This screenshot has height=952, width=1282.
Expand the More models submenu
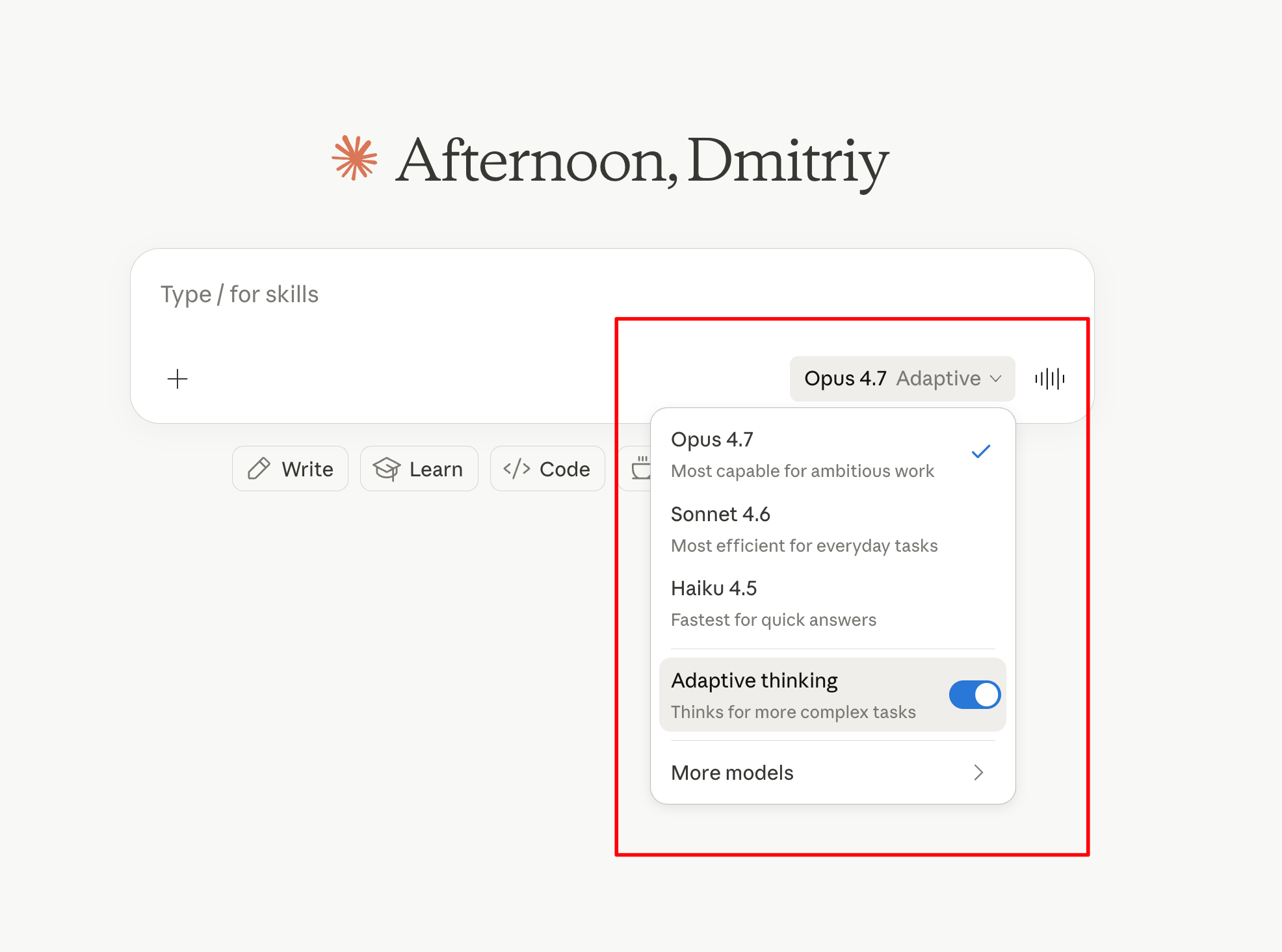pyautogui.click(x=833, y=773)
